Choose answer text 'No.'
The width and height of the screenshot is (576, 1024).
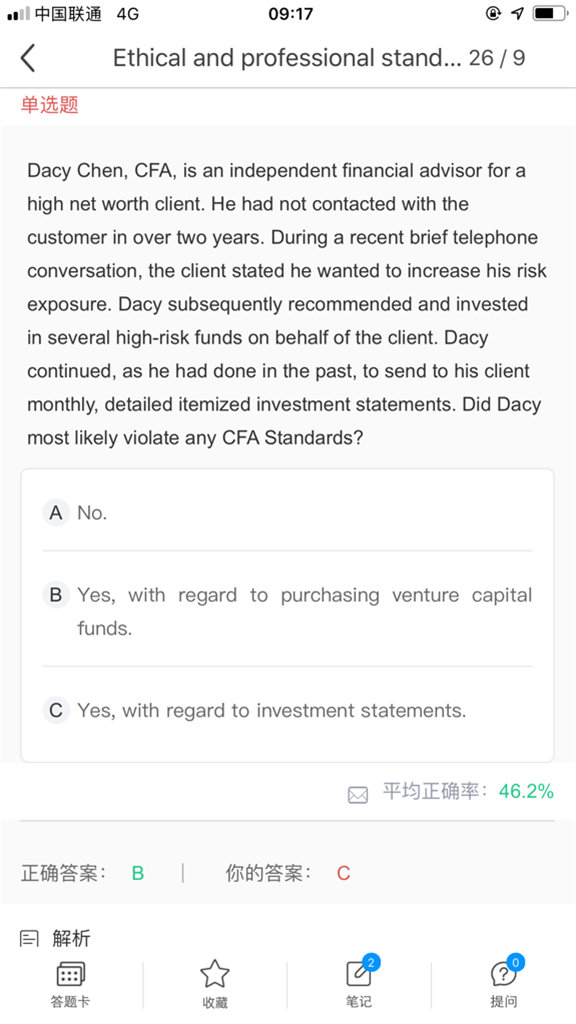point(92,513)
